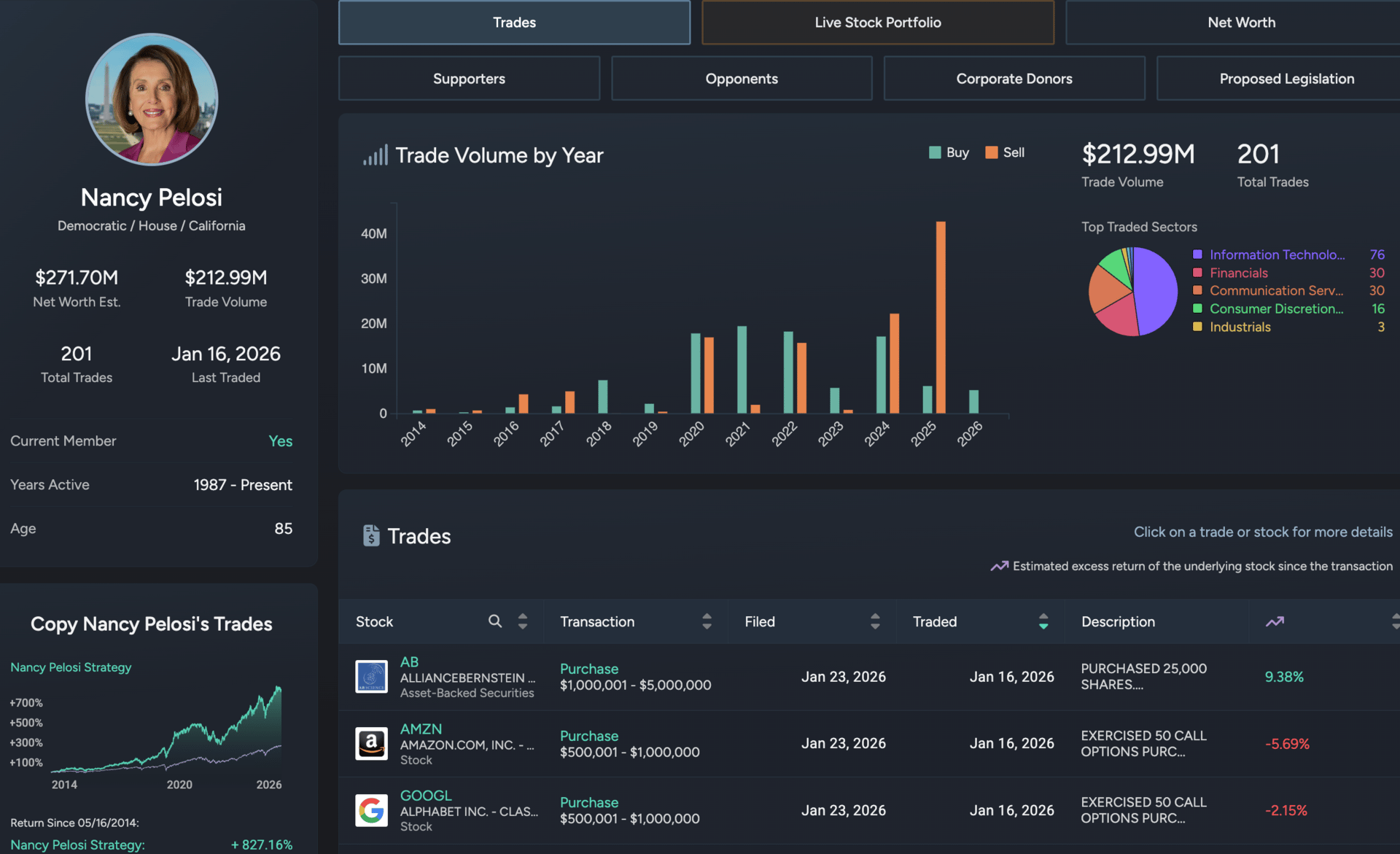The height and width of the screenshot is (854, 1400).
Task: Click the Trades document icon
Action: 371,536
